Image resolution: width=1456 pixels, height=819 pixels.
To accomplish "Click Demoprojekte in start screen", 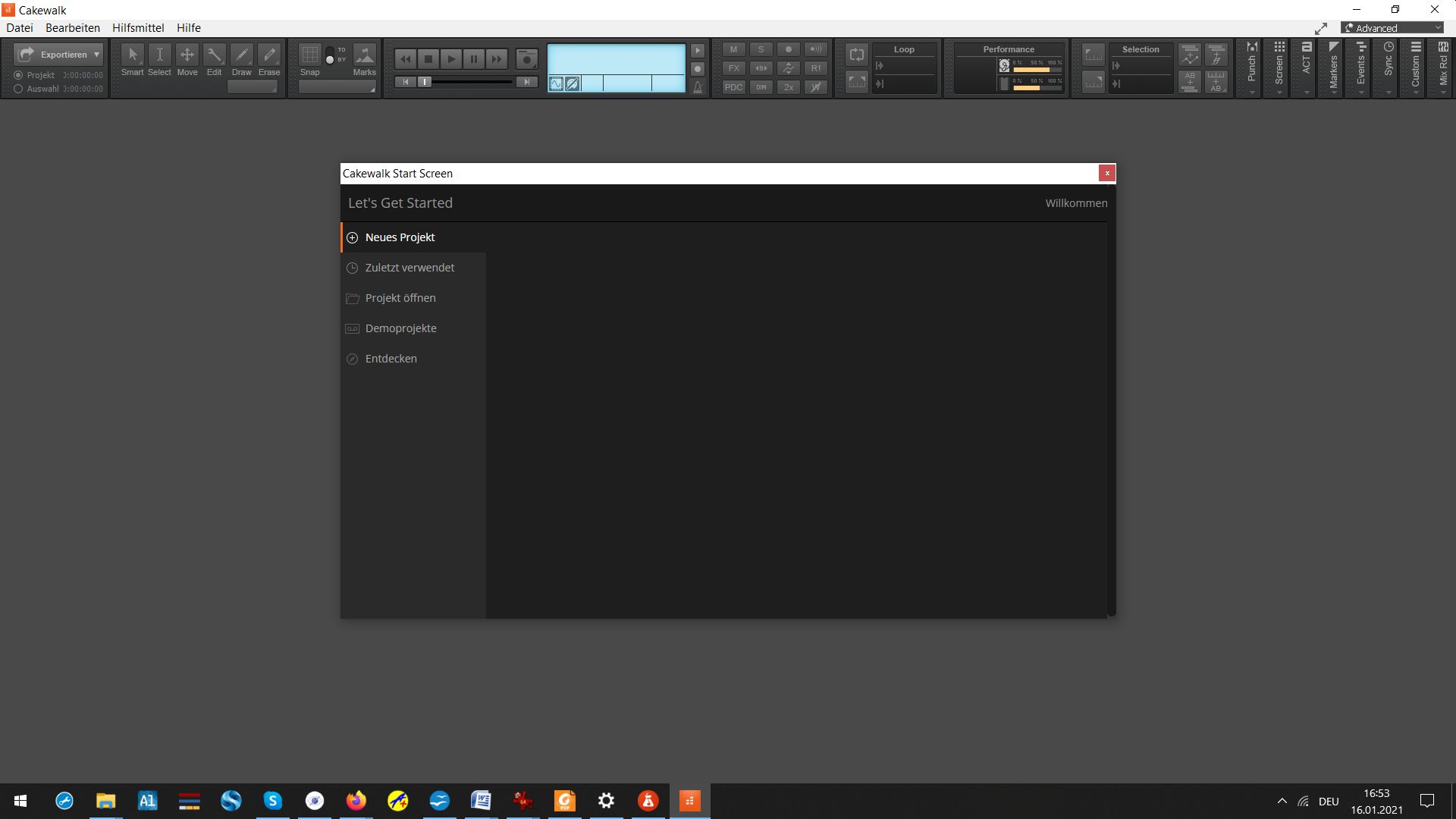I will pyautogui.click(x=400, y=328).
